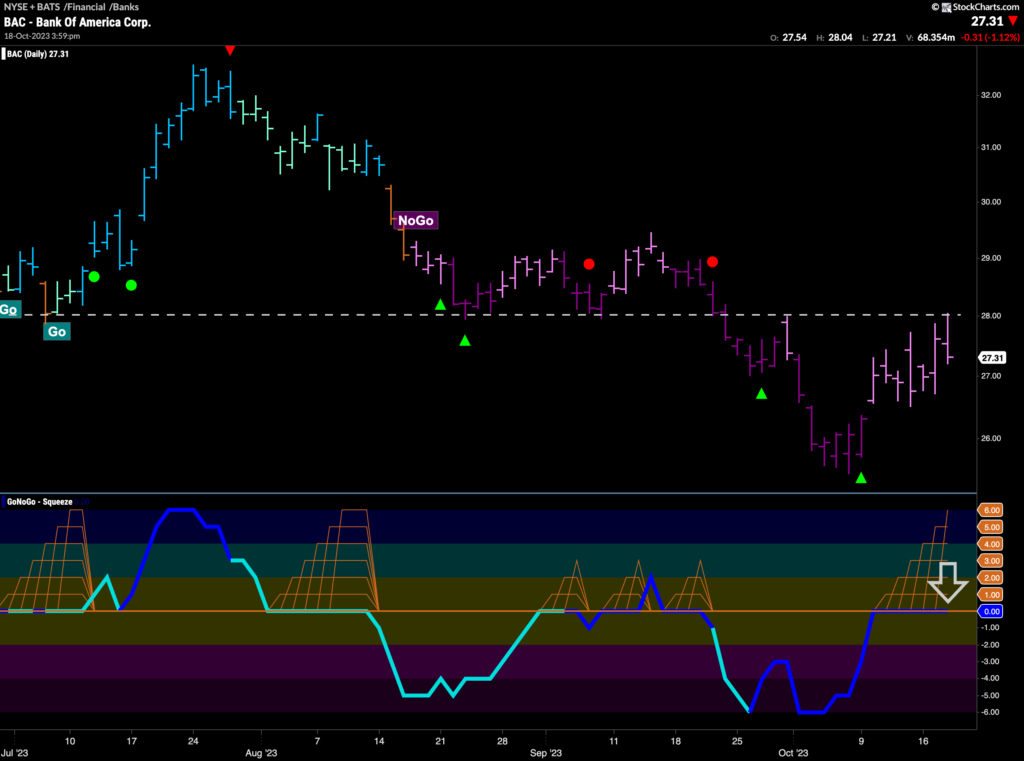Click the StockCharts.com logo
This screenshot has width=1024, height=761.
click(973, 7)
